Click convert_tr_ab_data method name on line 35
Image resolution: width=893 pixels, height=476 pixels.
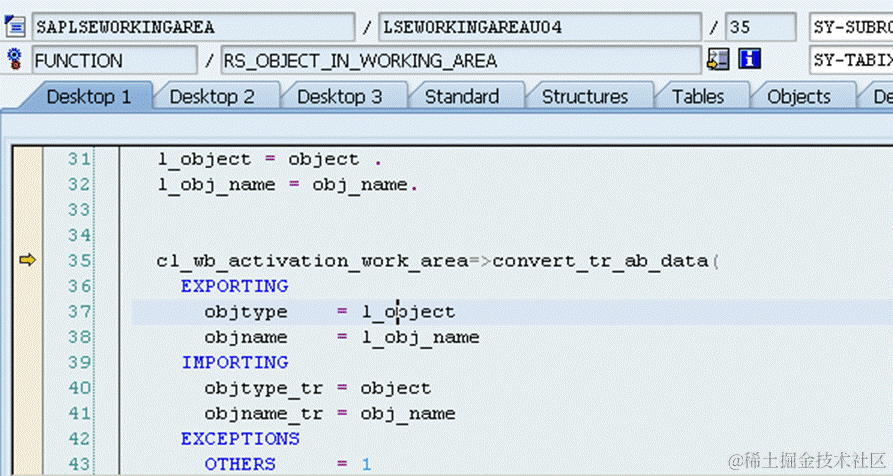[600, 261]
